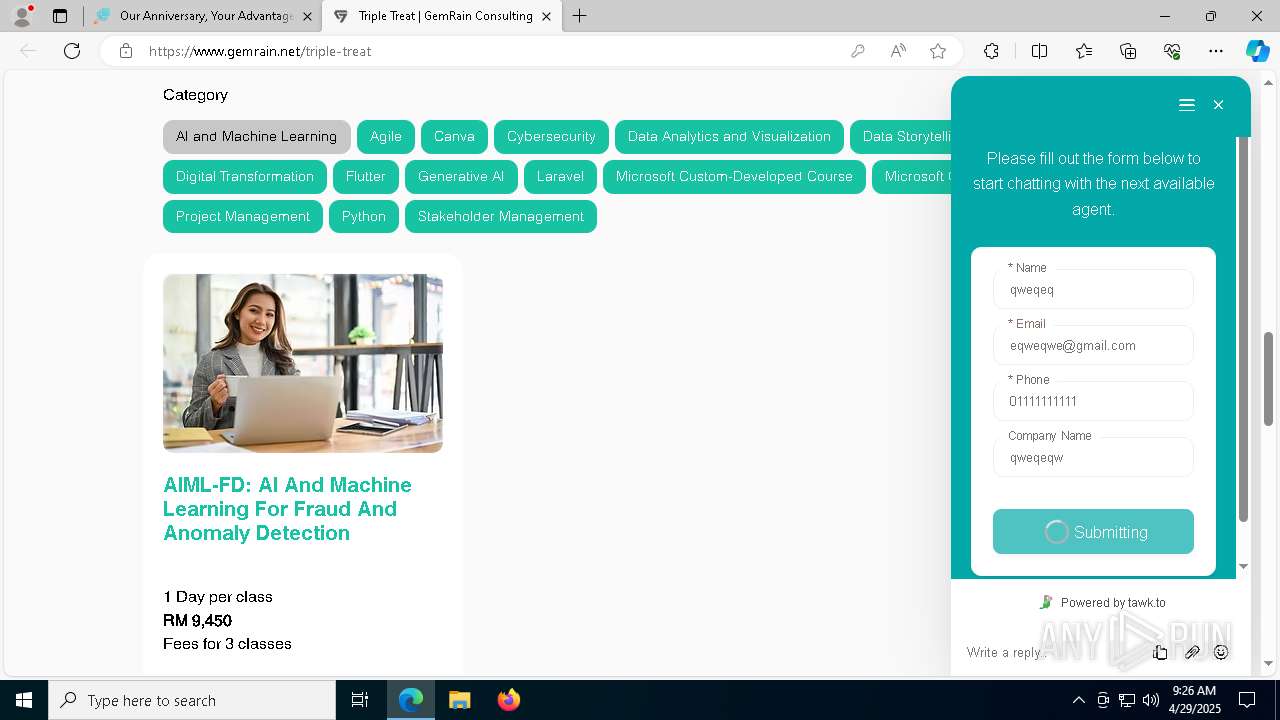Open a new tab with plus button
Image resolution: width=1280 pixels, height=720 pixels.
point(580,16)
